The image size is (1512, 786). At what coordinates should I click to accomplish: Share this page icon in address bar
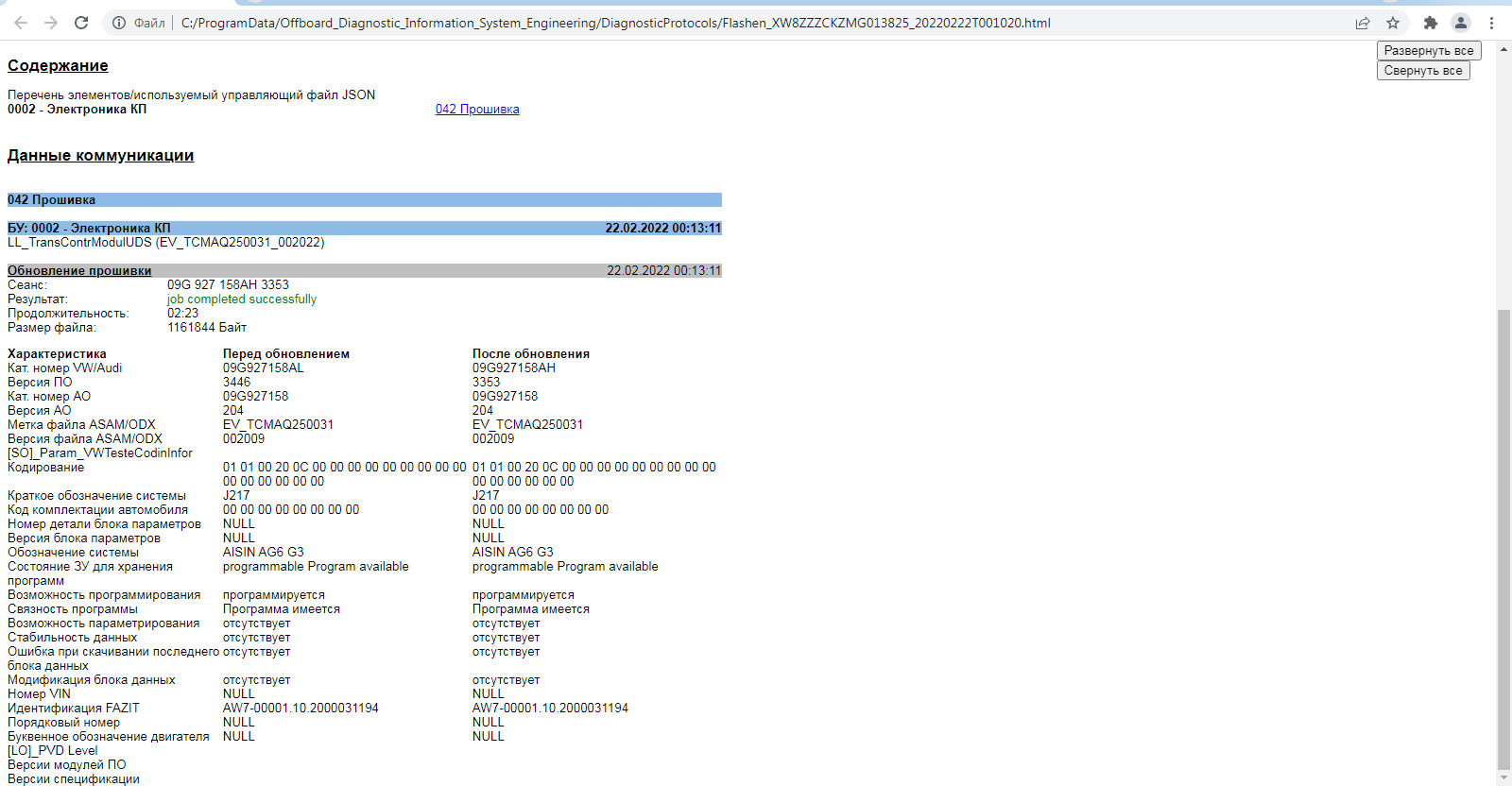tap(1363, 23)
